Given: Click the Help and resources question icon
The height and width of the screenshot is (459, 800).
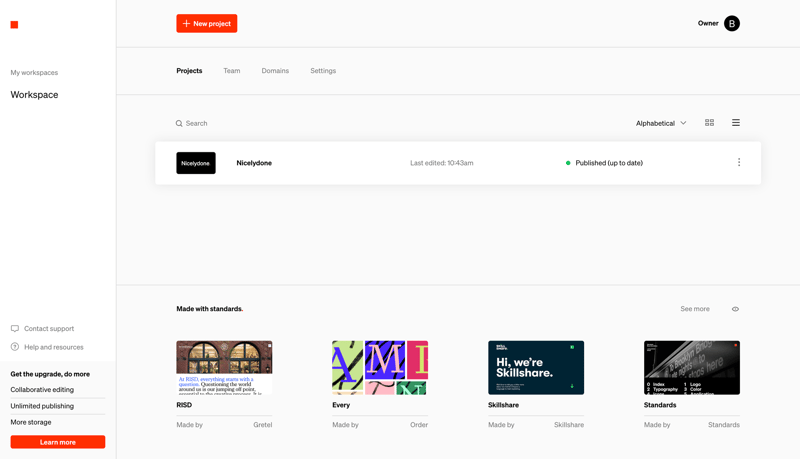Looking at the screenshot, I should coord(15,347).
